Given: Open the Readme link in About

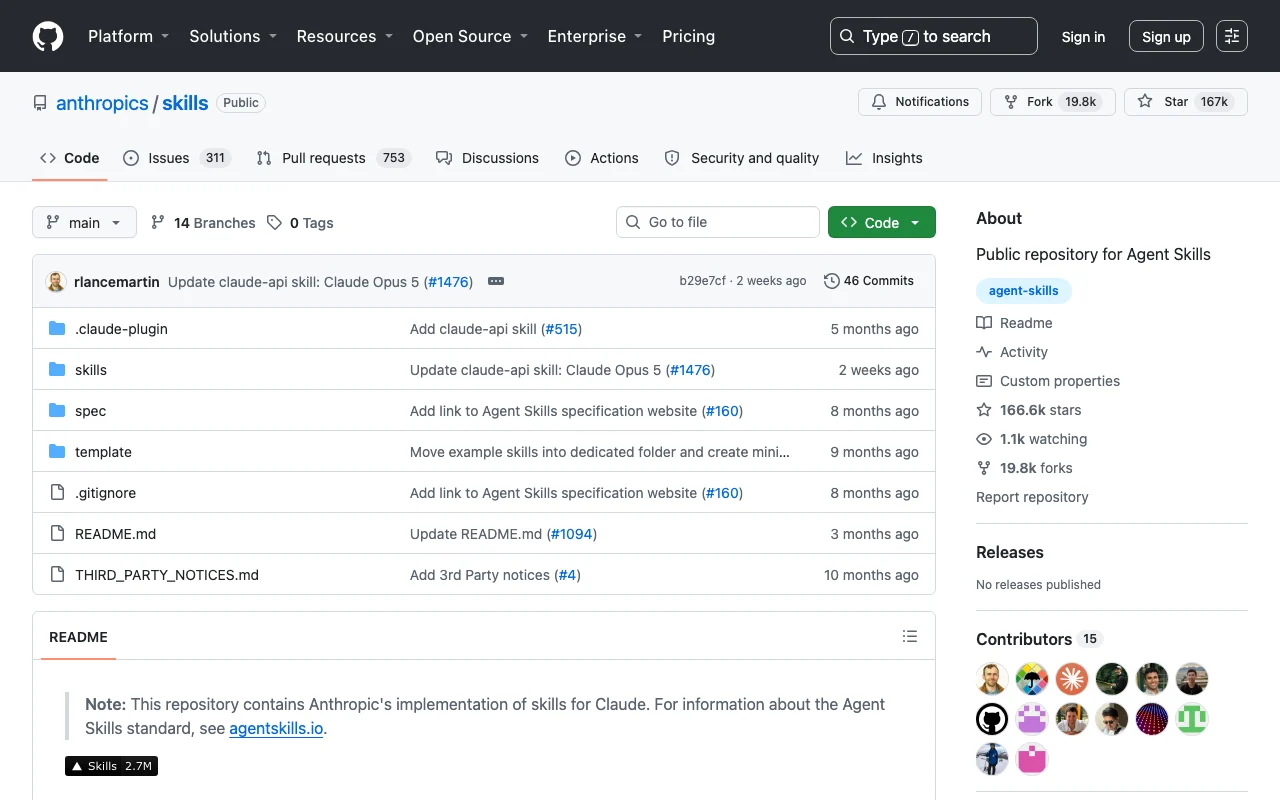Looking at the screenshot, I should tap(1014, 323).
